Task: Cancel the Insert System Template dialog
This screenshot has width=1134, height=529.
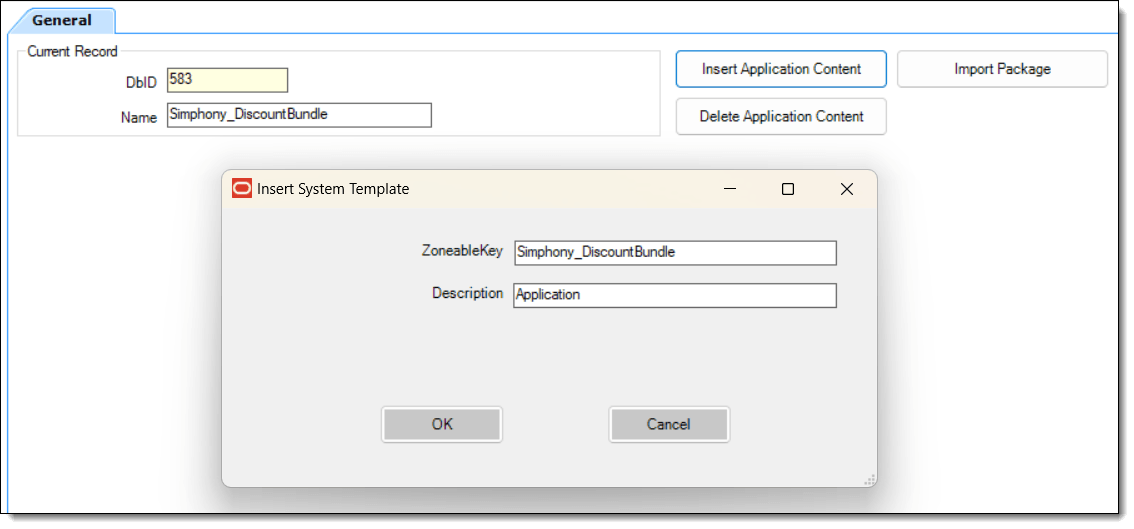Action: (669, 424)
